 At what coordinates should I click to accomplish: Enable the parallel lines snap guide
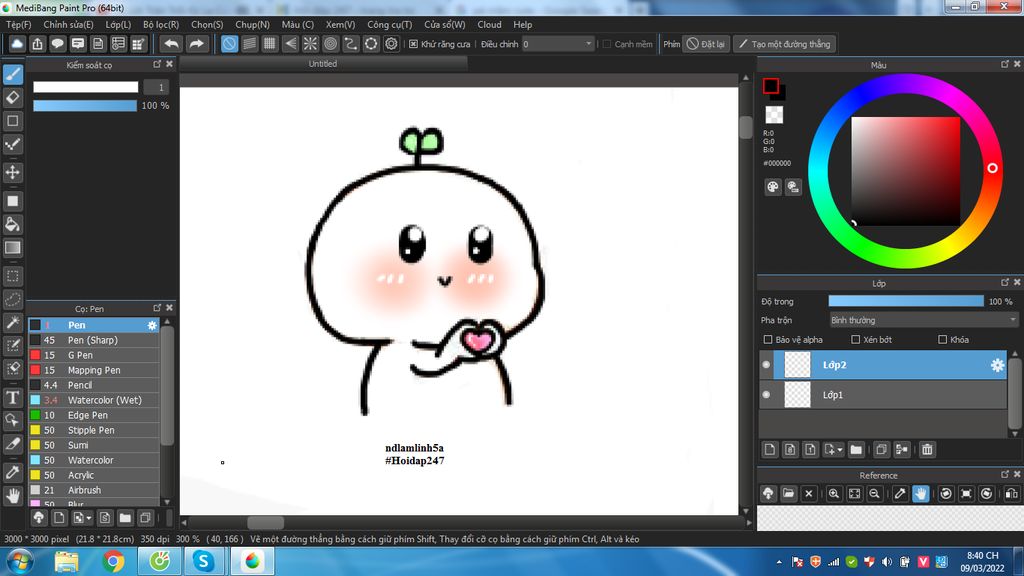click(249, 44)
